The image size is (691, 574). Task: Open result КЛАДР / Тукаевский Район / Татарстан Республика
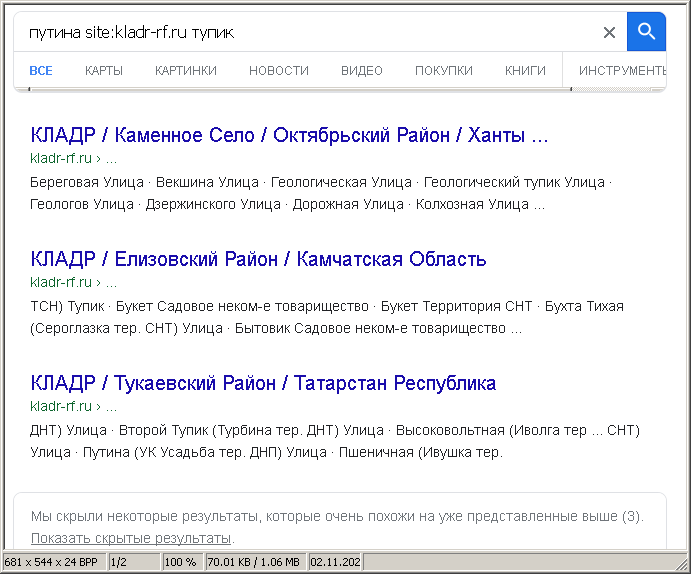pos(263,383)
